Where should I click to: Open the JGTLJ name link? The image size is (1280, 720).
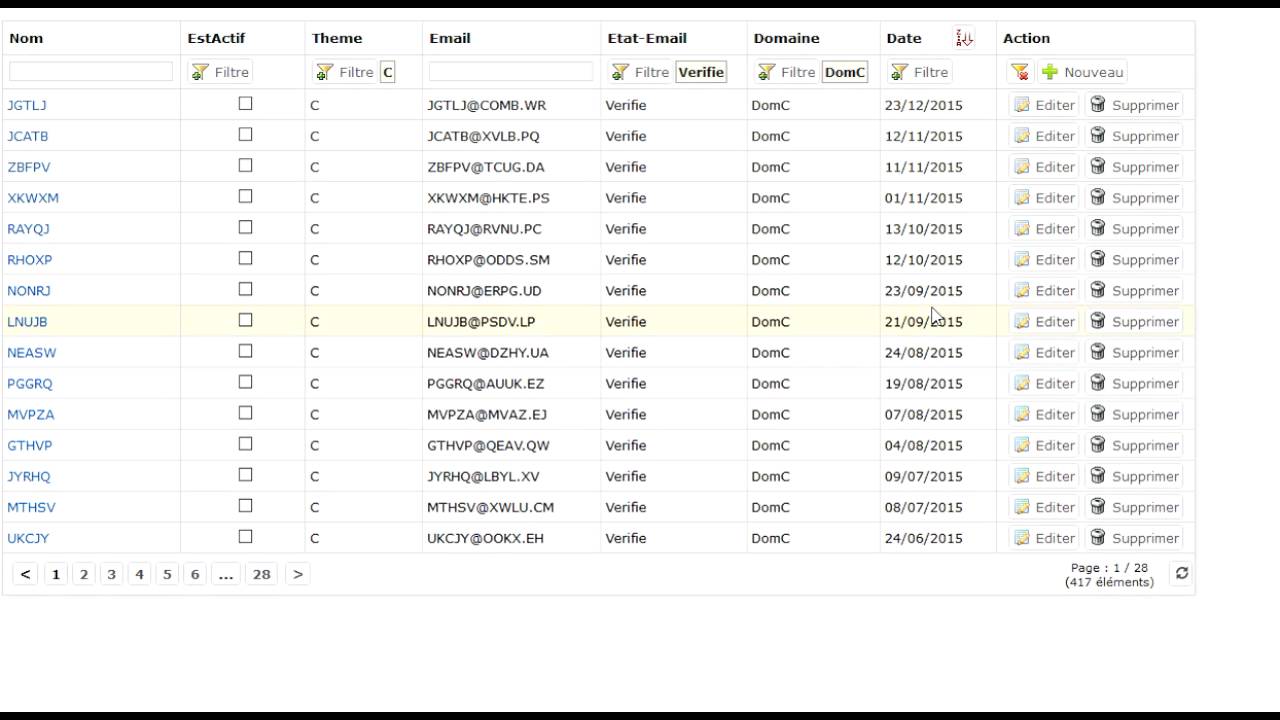pos(27,105)
